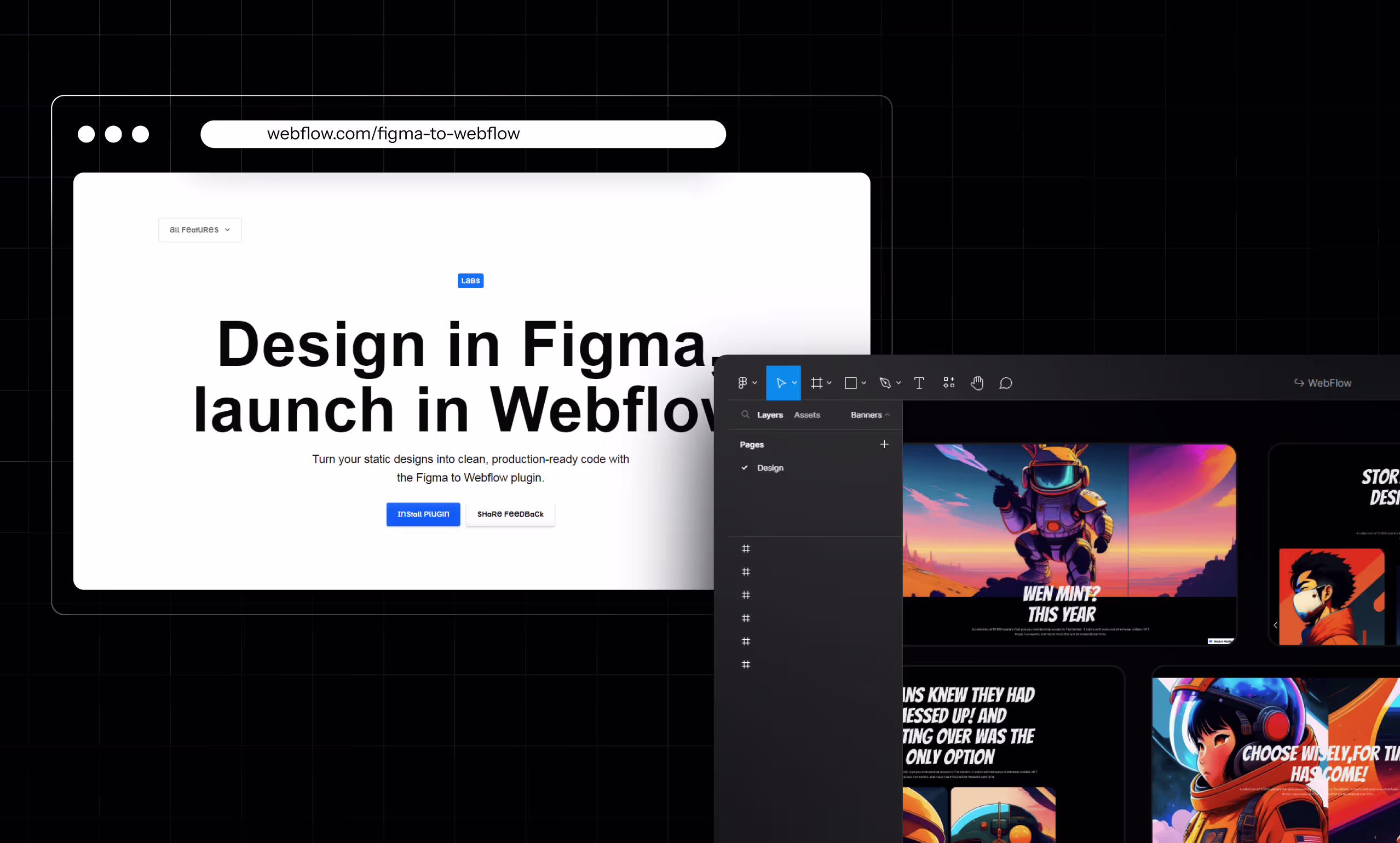Open the Move tool options chevron
This screenshot has width=1400, height=843.
[x=794, y=383]
